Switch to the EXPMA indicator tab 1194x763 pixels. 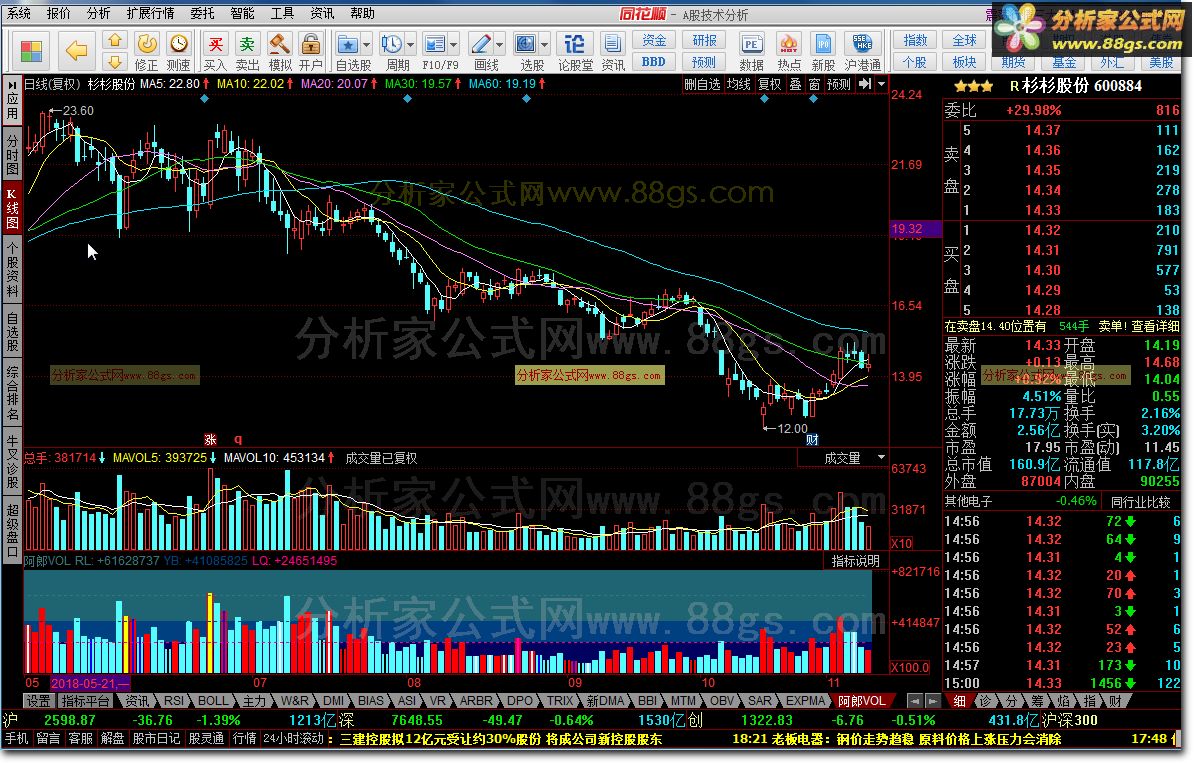pos(805,701)
